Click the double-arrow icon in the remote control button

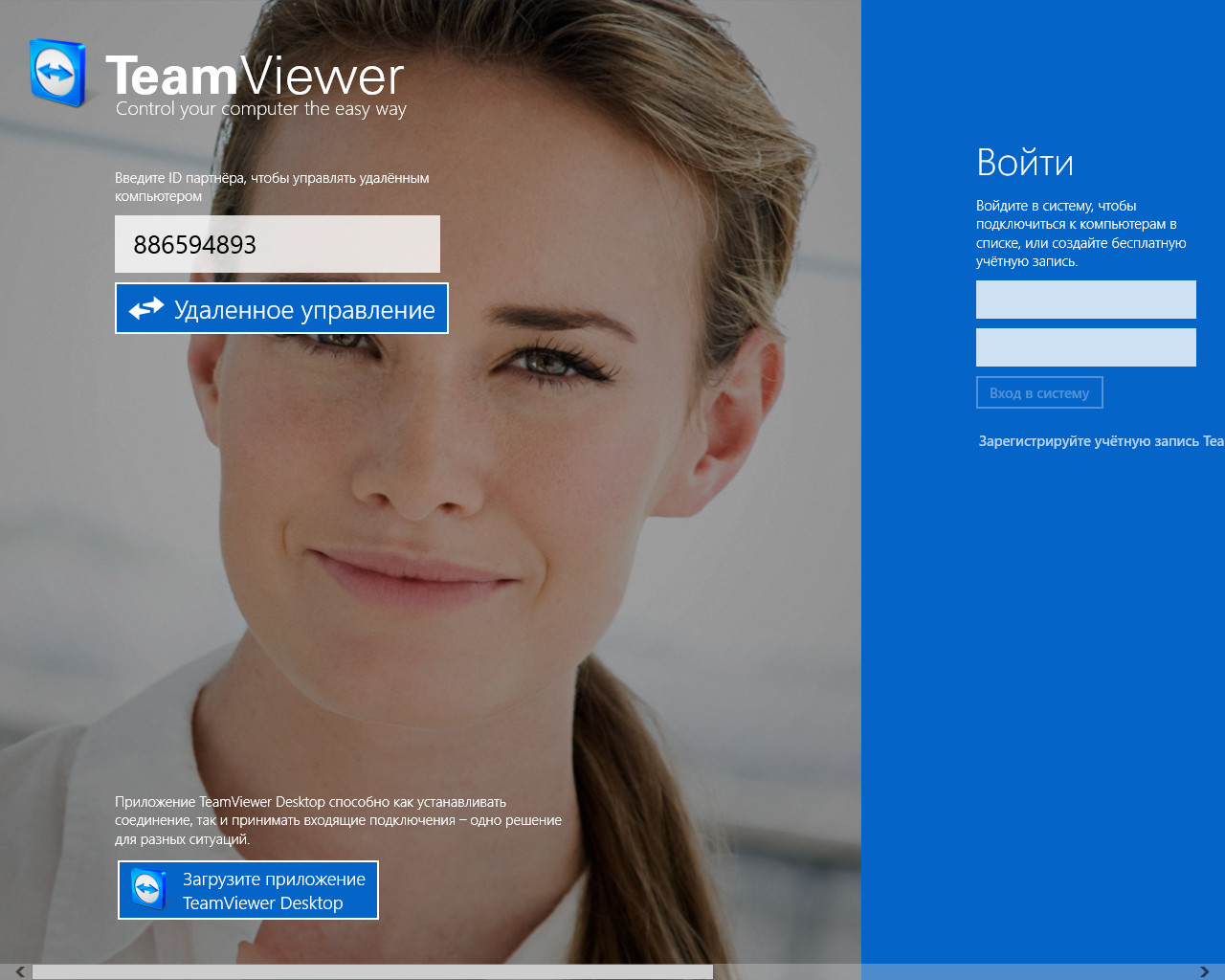click(x=146, y=308)
